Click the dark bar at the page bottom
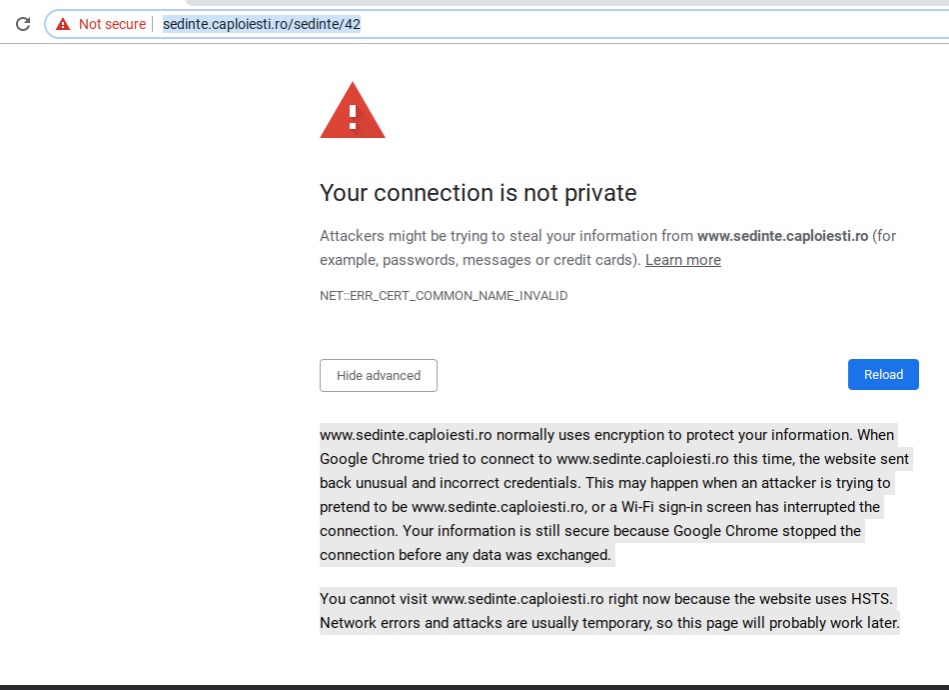The height and width of the screenshot is (690, 949). (474, 688)
